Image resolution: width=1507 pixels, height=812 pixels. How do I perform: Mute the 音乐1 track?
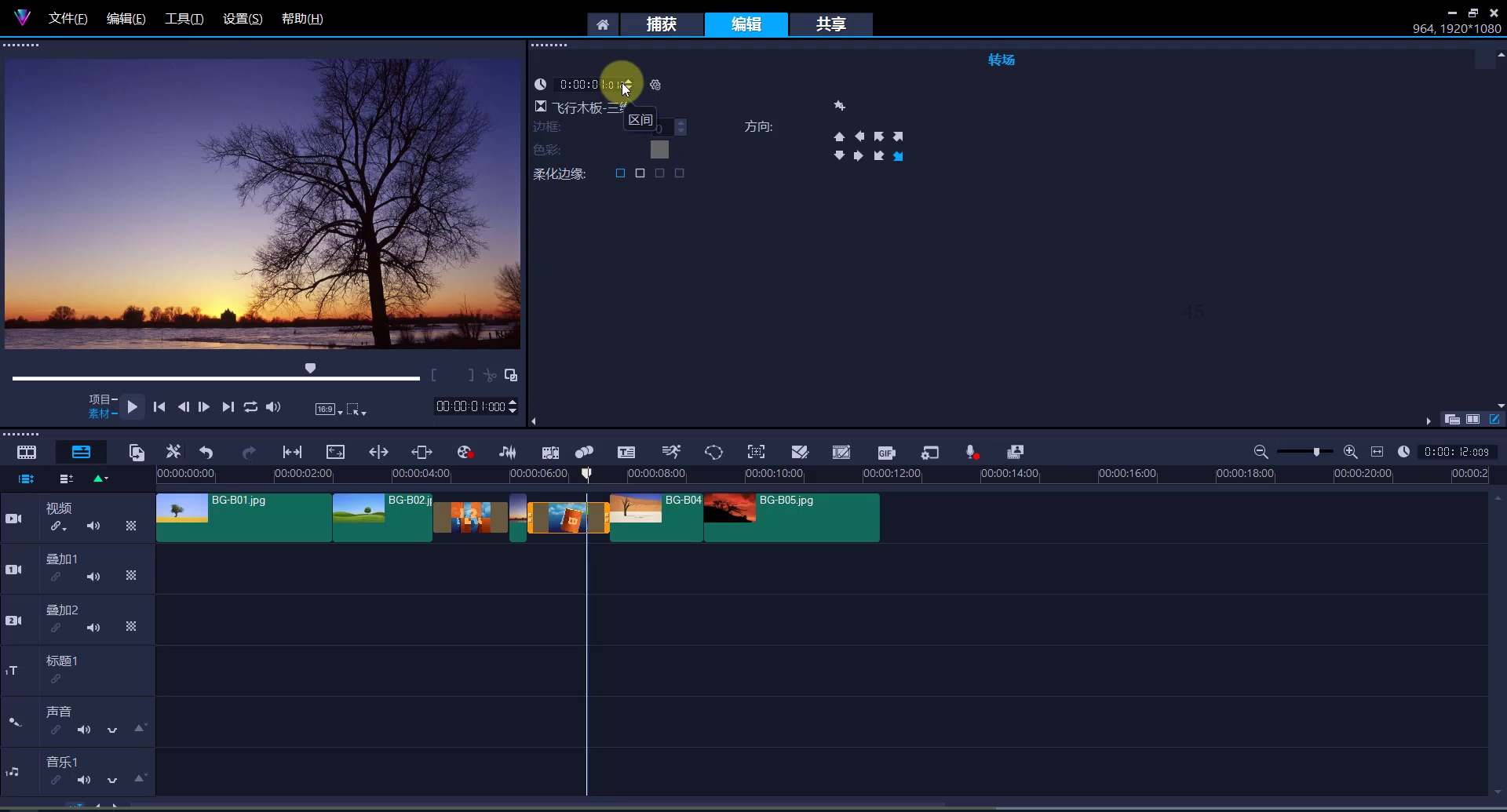tap(84, 780)
